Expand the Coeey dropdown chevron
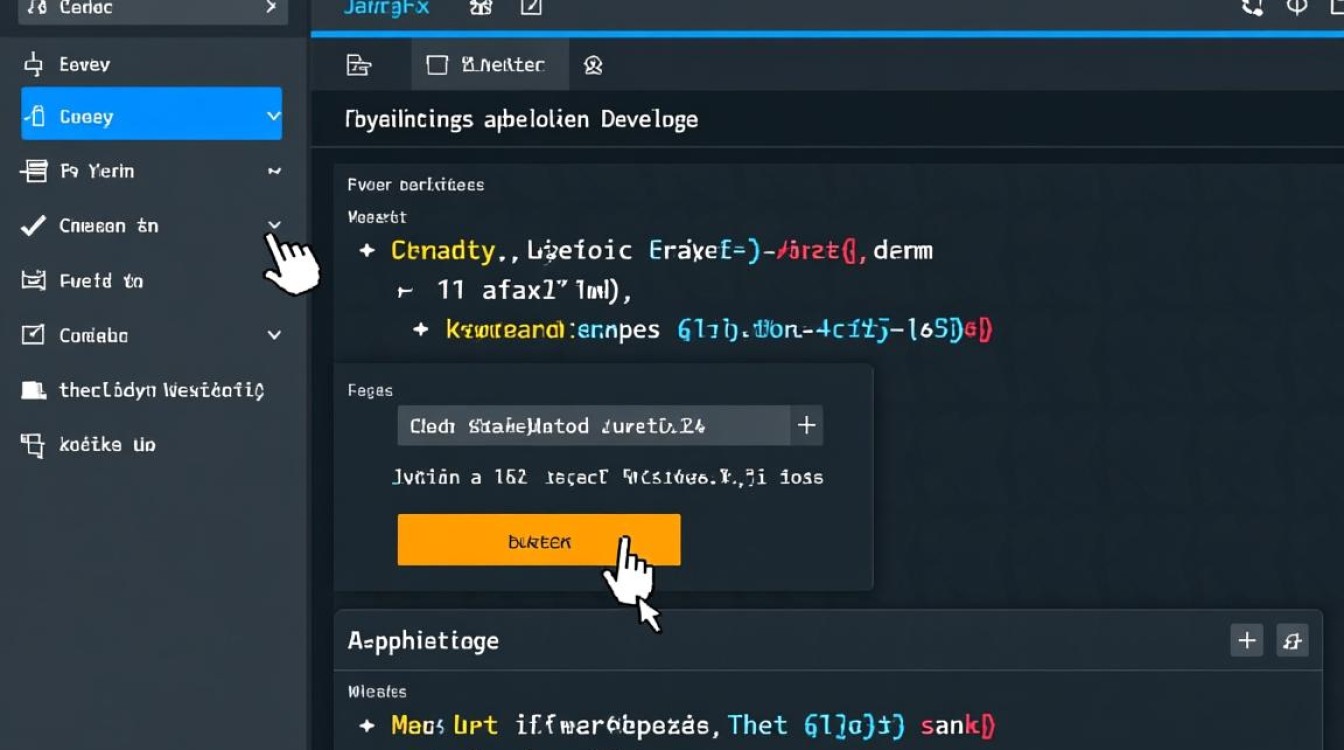Viewport: 1344px width, 750px height. pyautogui.click(x=272, y=115)
